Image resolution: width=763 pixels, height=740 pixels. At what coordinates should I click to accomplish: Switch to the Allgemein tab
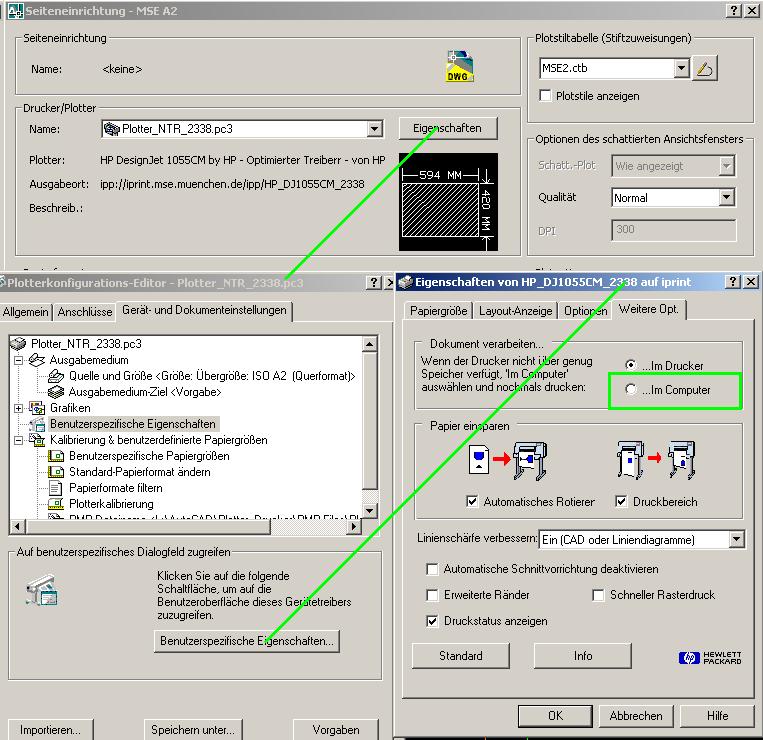(26, 312)
